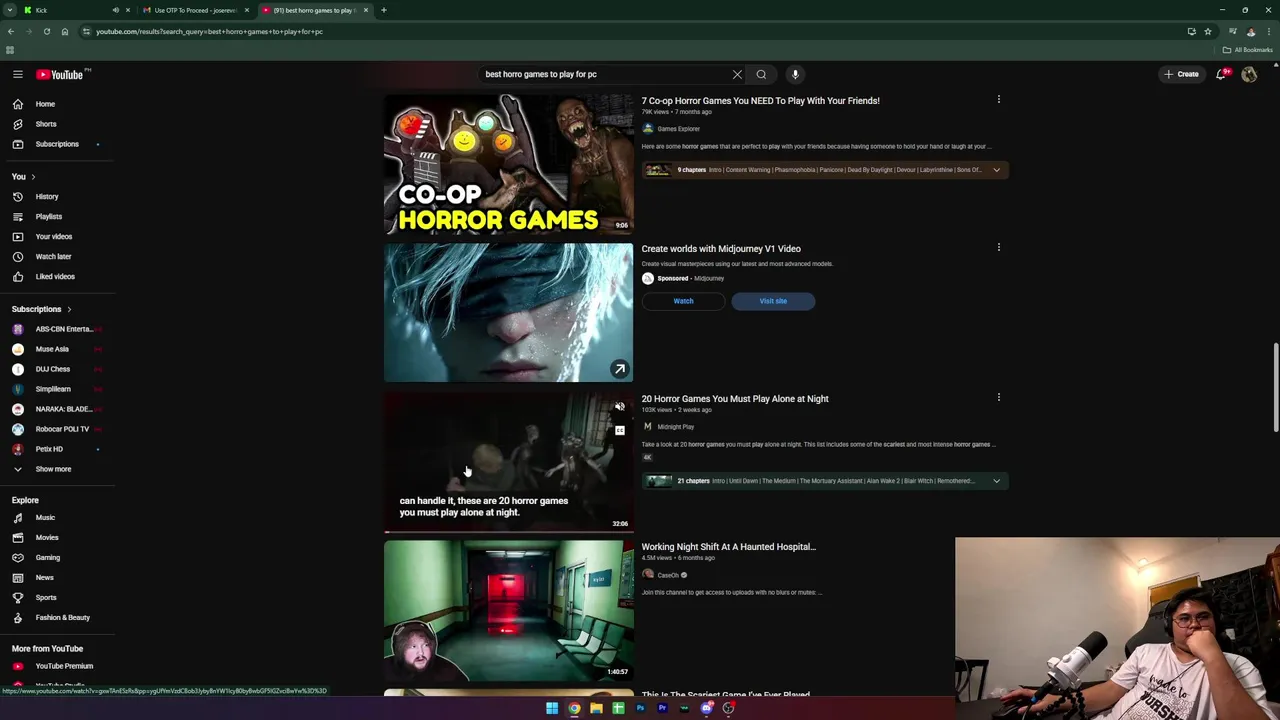Click the Create button
The image size is (1280, 720).
tap(1181, 74)
